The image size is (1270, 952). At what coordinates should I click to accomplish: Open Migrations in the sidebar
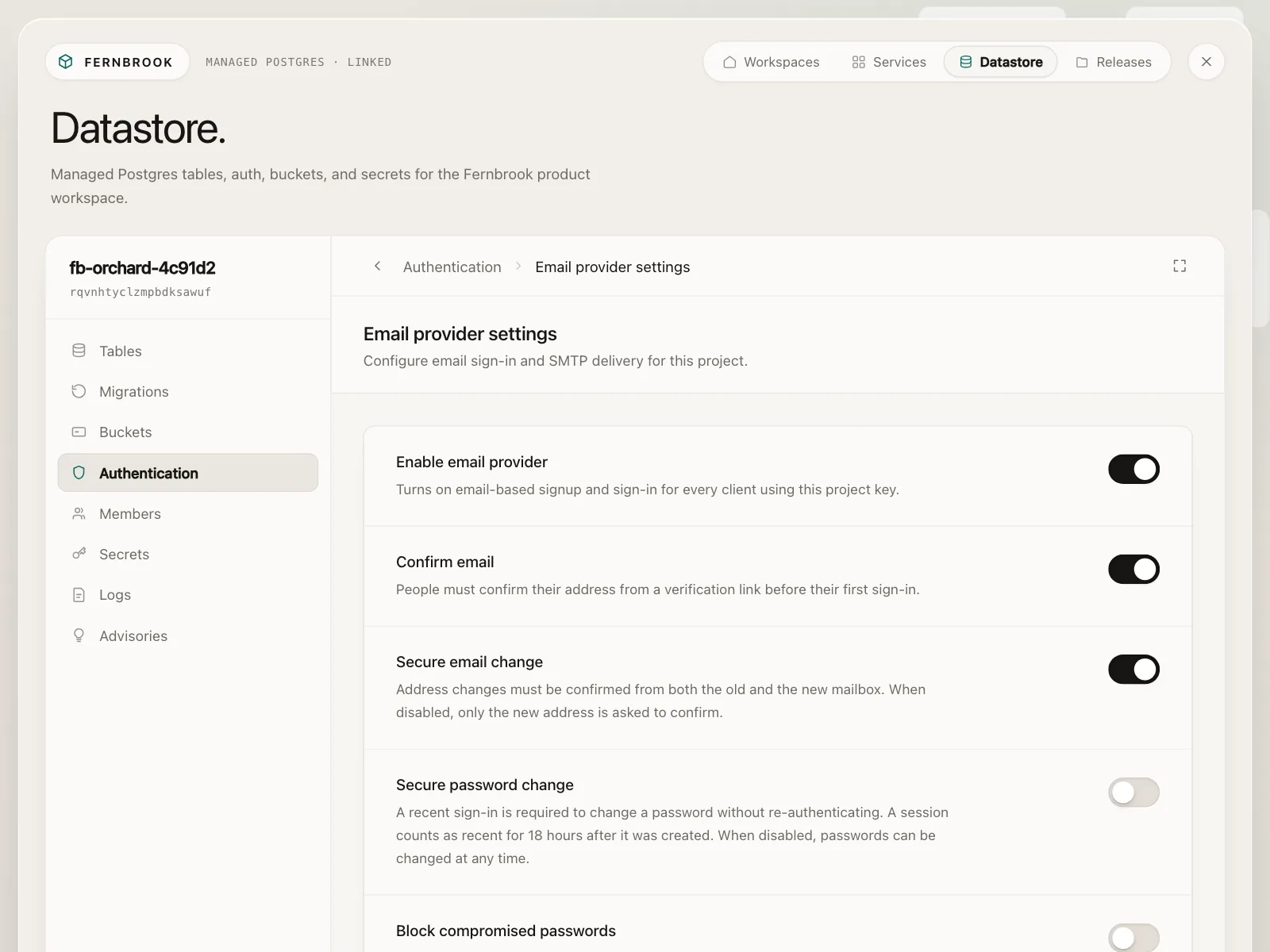(x=188, y=391)
